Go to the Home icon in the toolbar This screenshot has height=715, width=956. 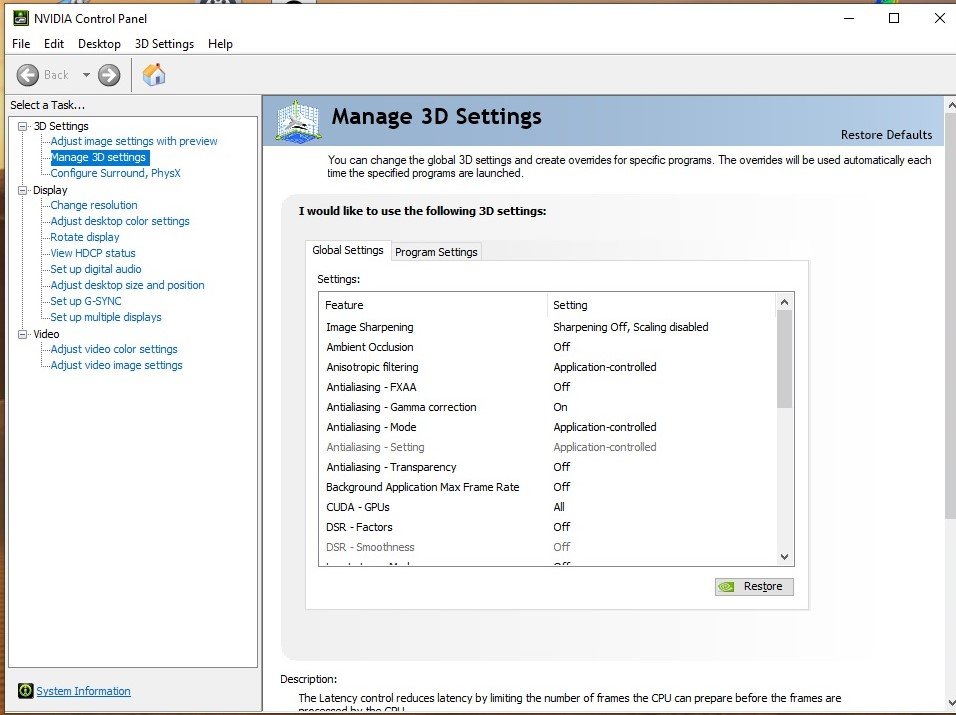154,75
